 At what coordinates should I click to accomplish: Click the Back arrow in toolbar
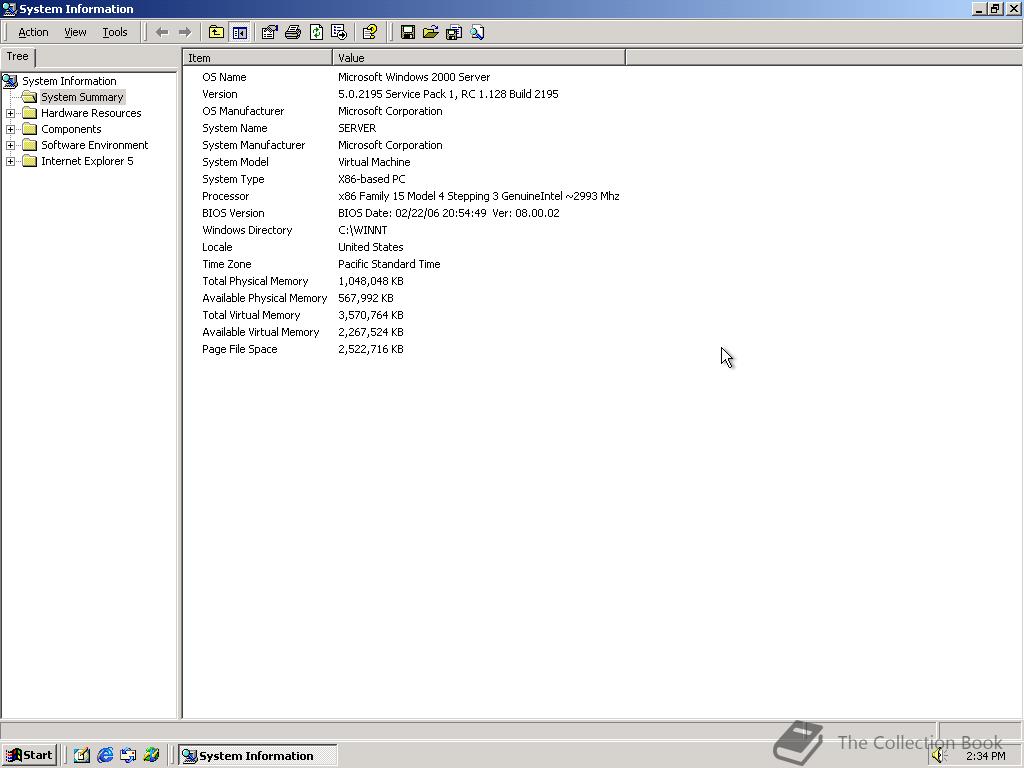point(162,32)
